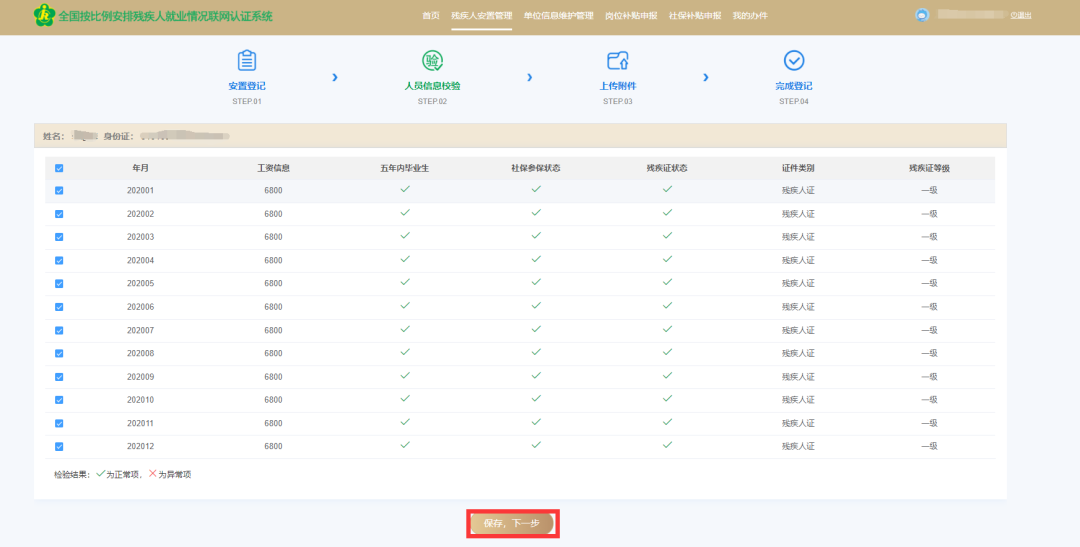Viewport: 1080px width, 547px height.
Task: Uncheck the checkbox for month 202012
Action: coord(59,447)
